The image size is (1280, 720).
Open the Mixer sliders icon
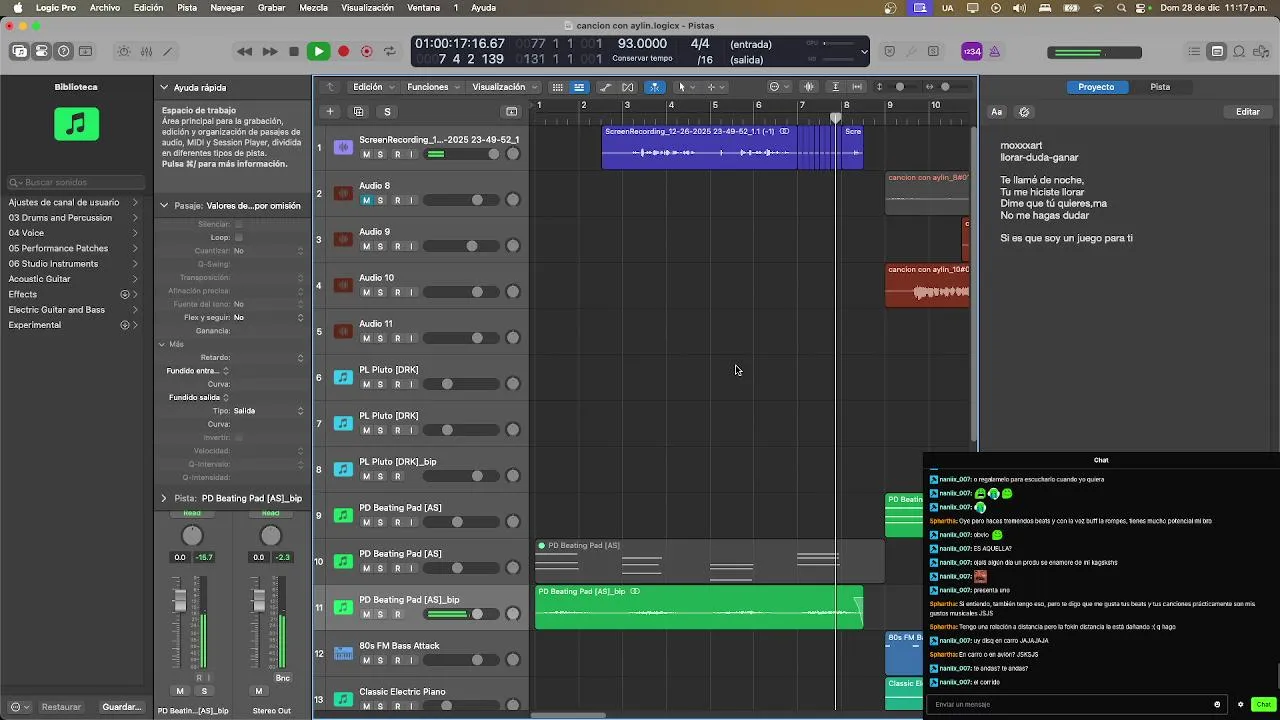(146, 51)
